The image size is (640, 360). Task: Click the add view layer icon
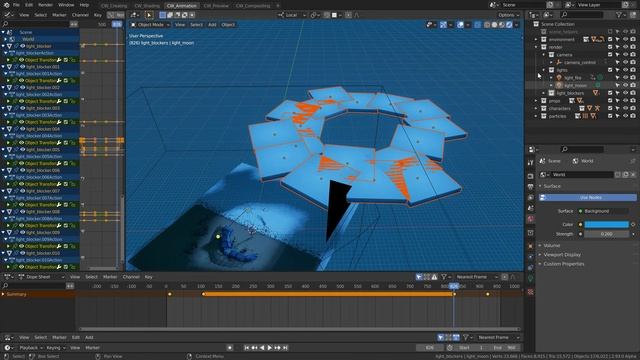625,5
